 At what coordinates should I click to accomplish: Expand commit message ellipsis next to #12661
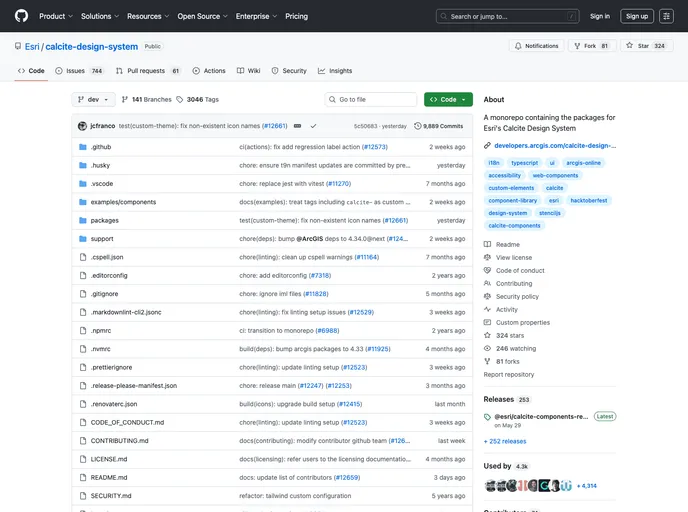coord(297,126)
